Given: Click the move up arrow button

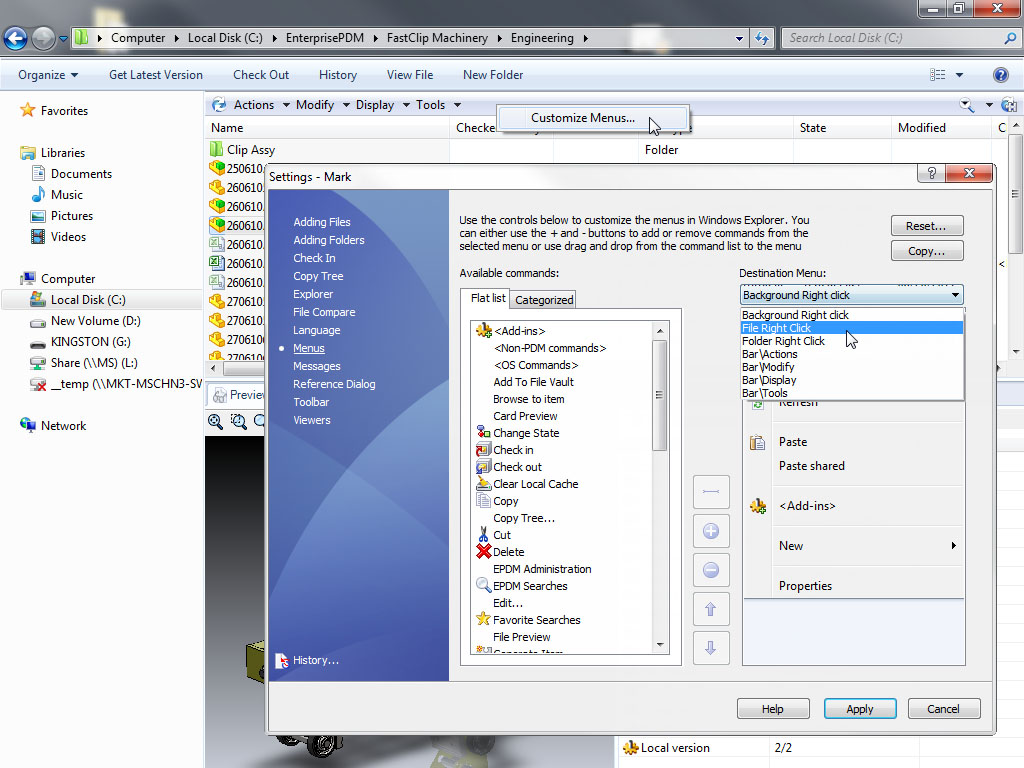Looking at the screenshot, I should (711, 609).
